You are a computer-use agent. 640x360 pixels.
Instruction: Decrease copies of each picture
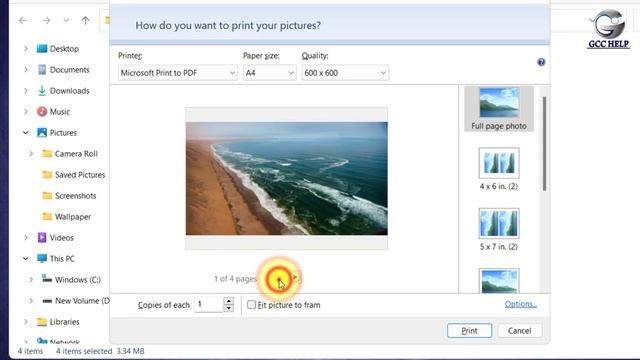click(x=229, y=308)
